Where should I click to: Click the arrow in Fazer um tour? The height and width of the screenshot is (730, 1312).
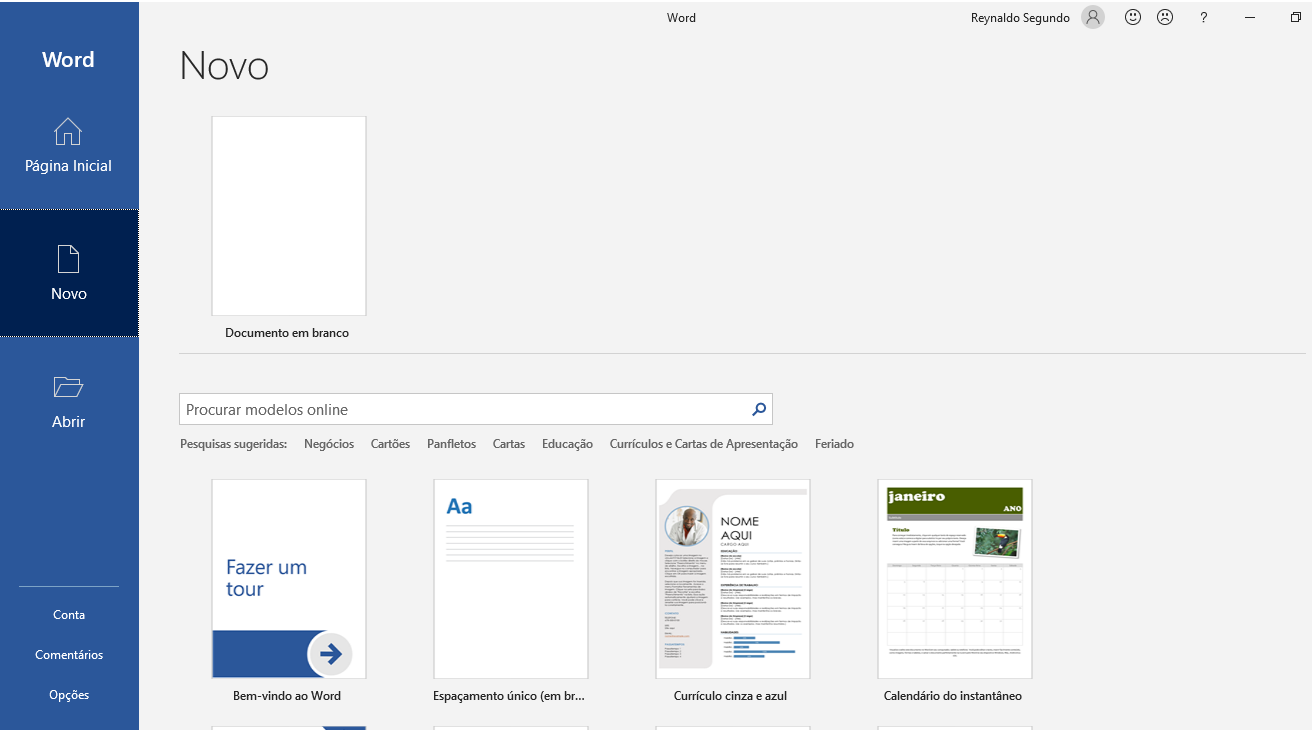pos(330,654)
